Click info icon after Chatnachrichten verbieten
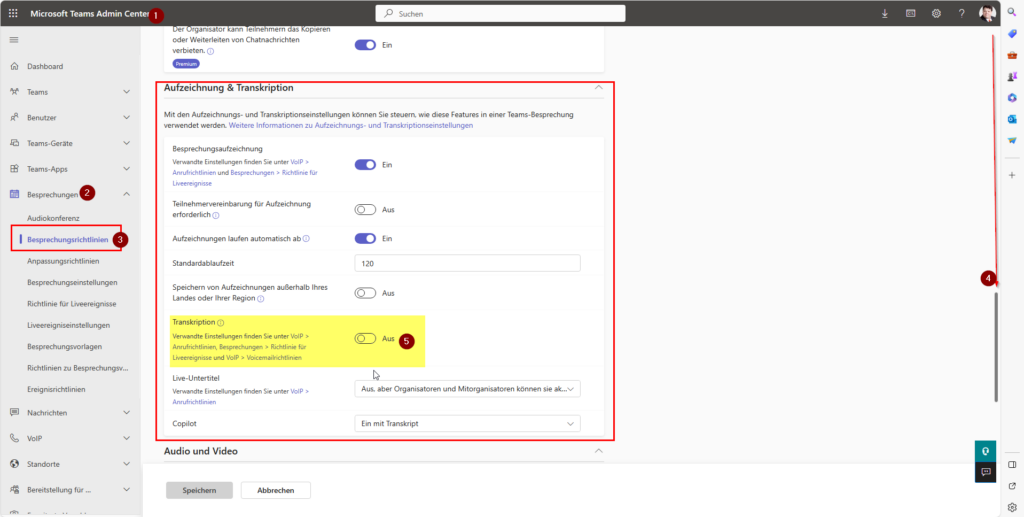Screen dimensions: 1024x517 [210, 51]
